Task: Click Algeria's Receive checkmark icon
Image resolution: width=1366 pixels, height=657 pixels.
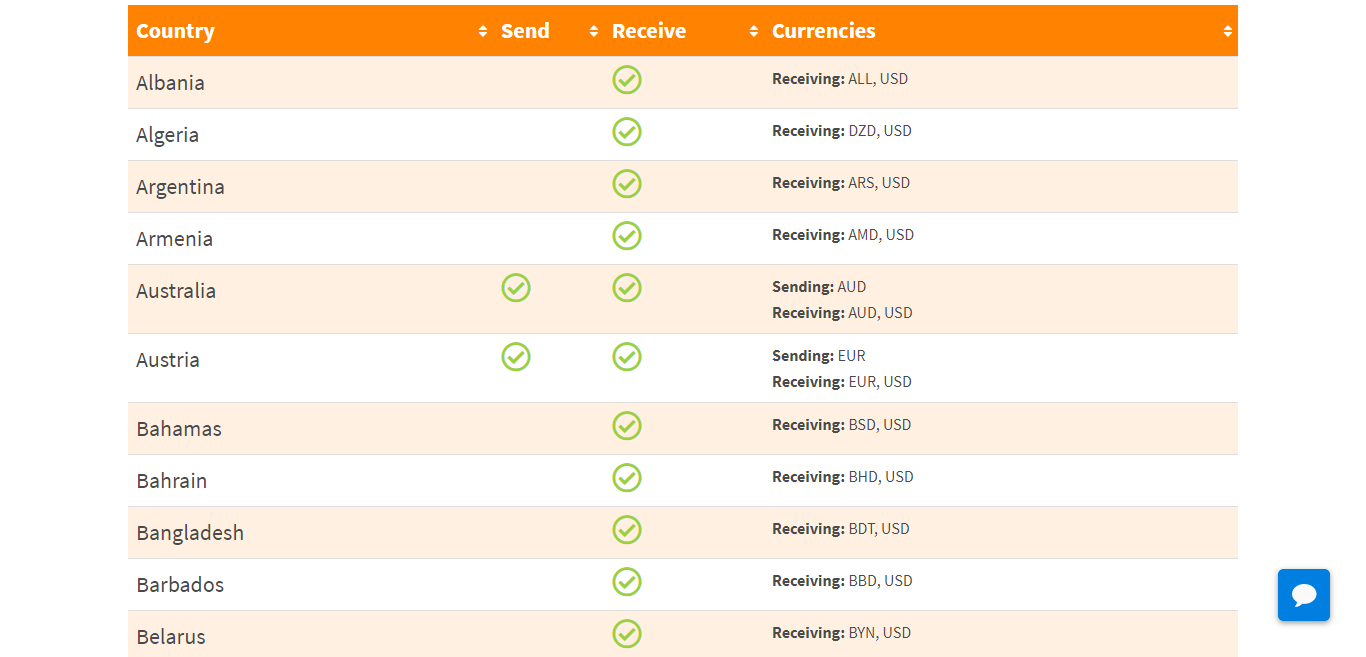Action: 627,132
